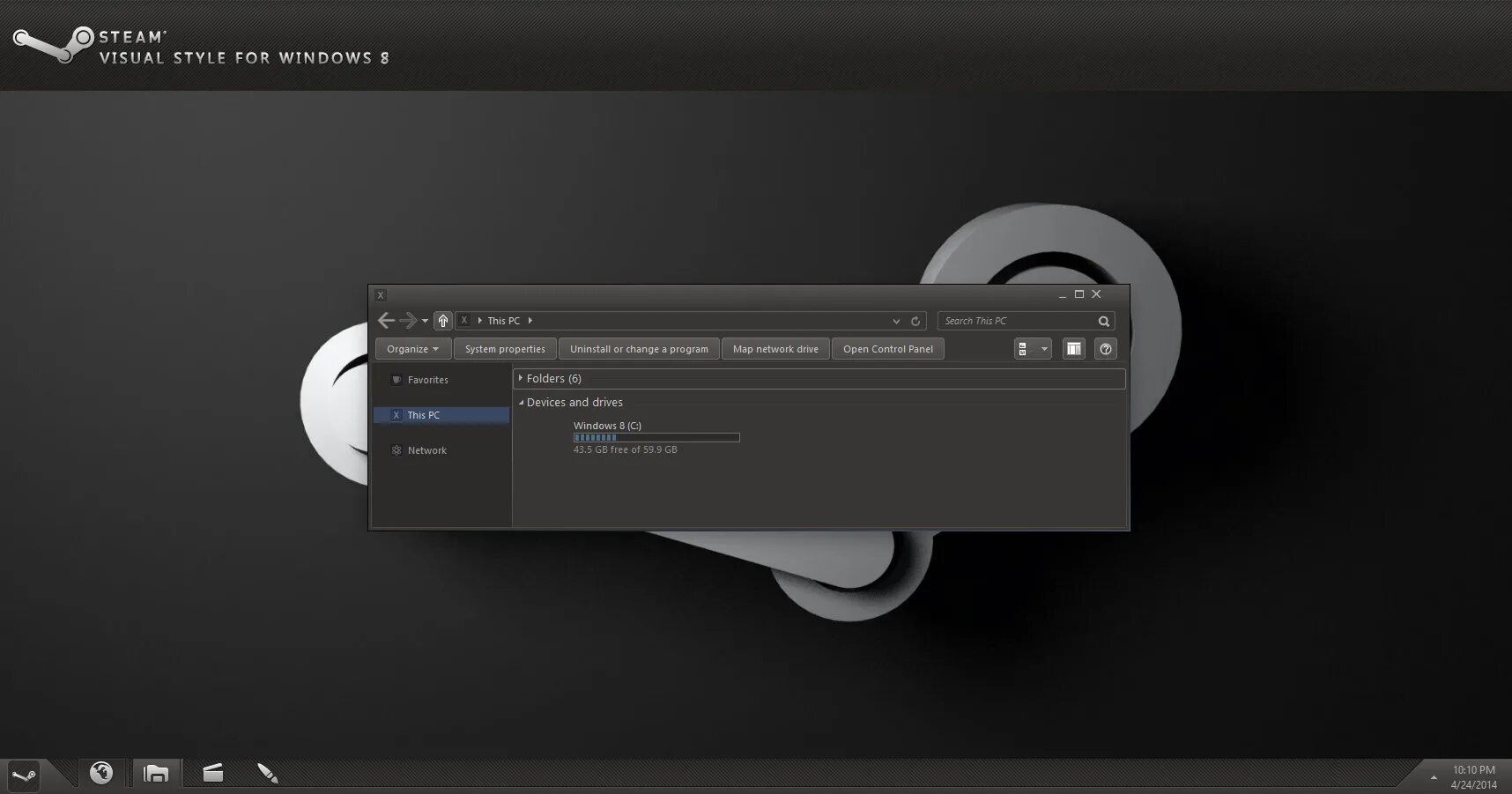Click the address bar location icon

(x=464, y=321)
